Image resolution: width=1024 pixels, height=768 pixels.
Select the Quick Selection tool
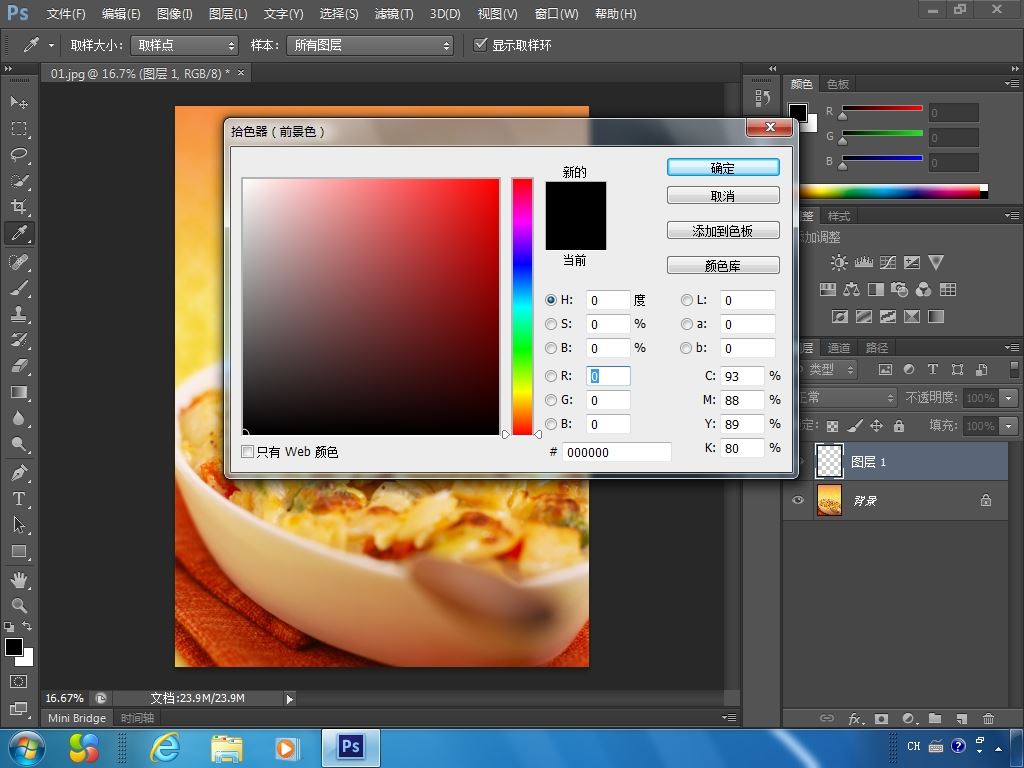click(x=19, y=181)
